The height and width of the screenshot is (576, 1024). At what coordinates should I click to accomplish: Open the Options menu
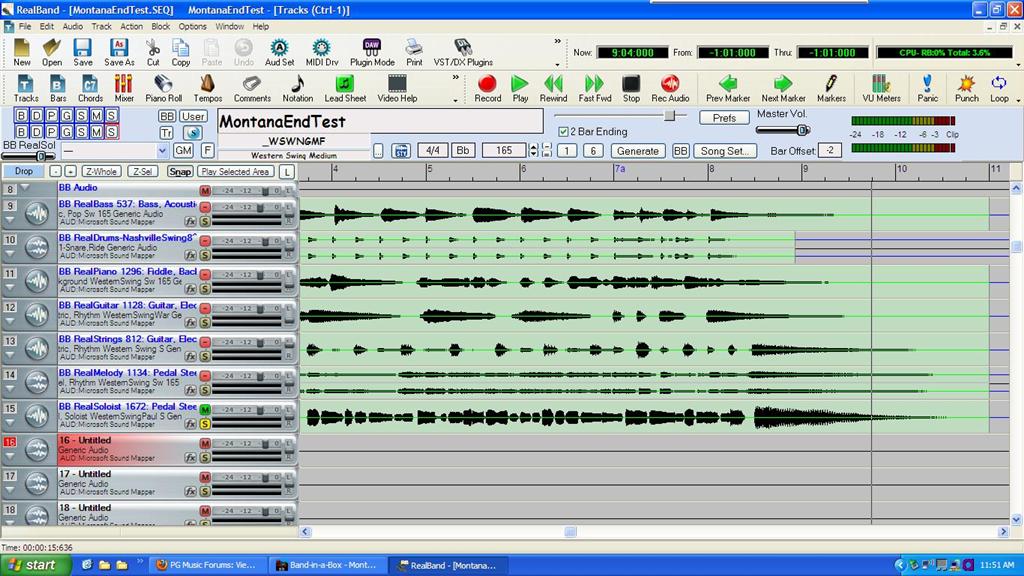click(193, 27)
